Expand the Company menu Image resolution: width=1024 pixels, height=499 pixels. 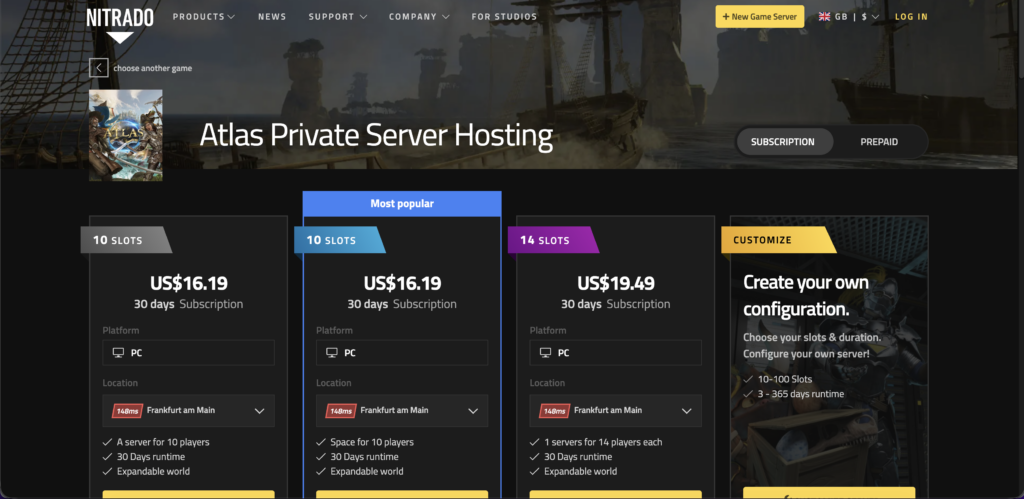418,17
